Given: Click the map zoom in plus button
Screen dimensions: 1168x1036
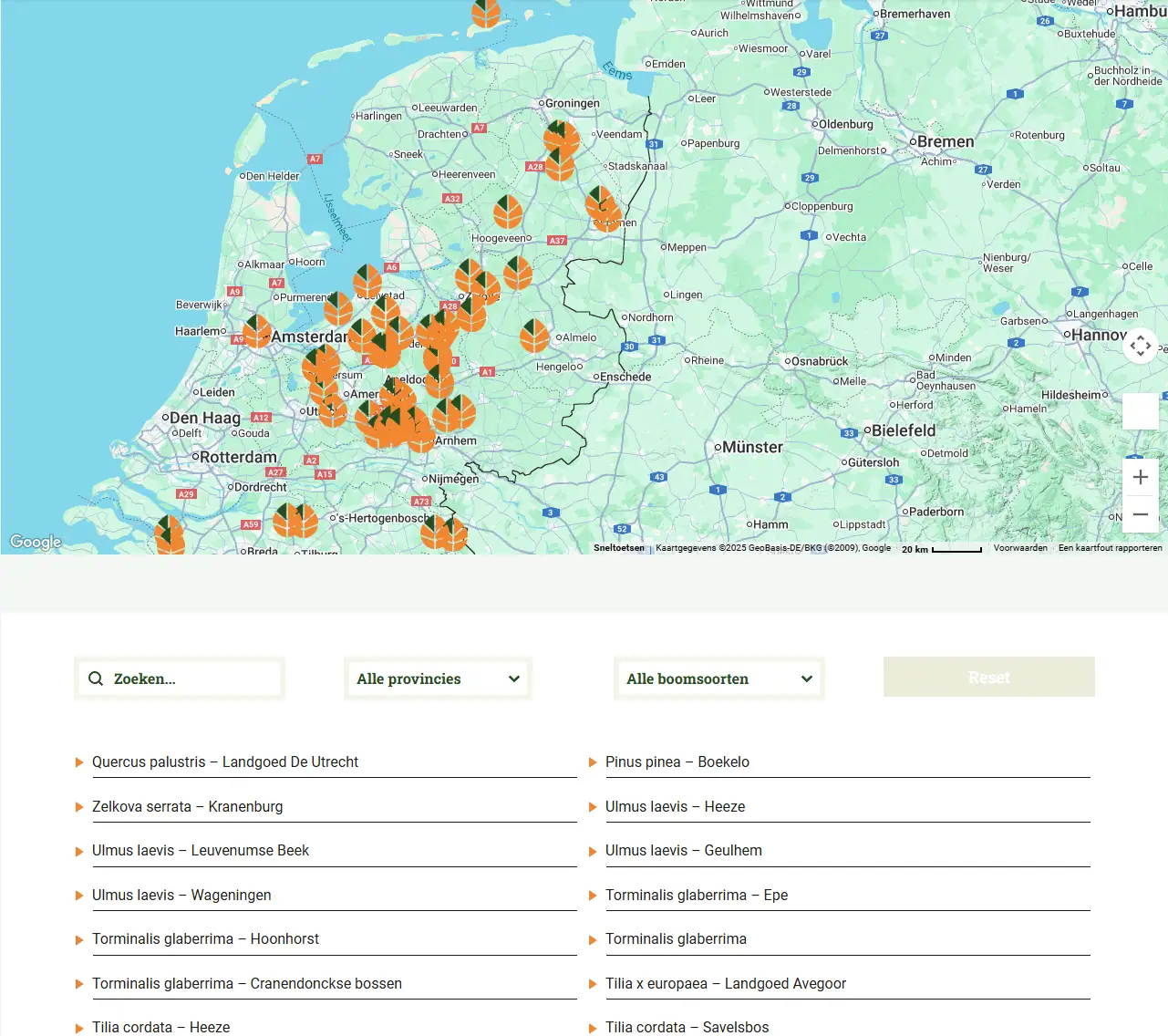Looking at the screenshot, I should click(x=1140, y=477).
